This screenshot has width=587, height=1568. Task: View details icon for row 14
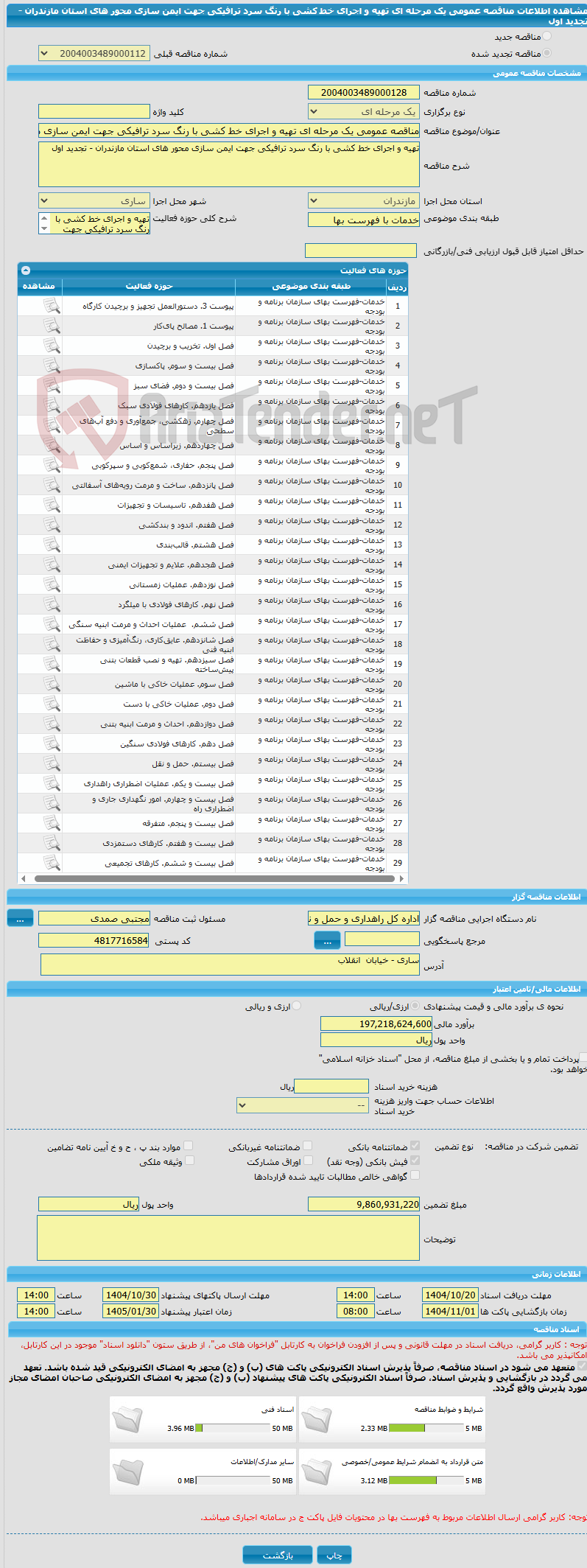pos(52,564)
